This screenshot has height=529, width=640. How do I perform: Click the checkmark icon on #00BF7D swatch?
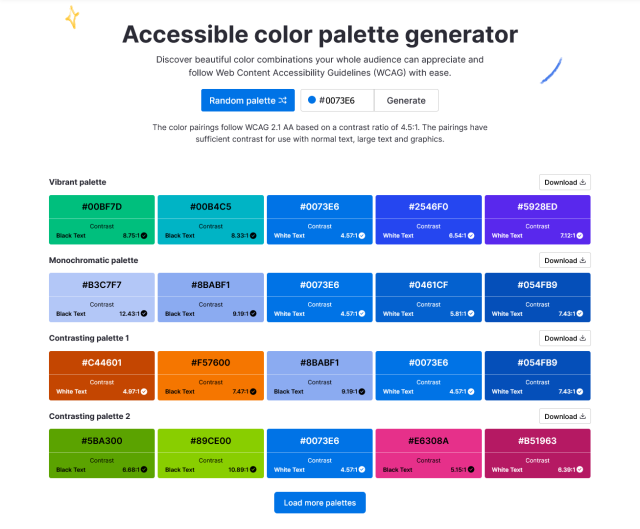coord(144,236)
